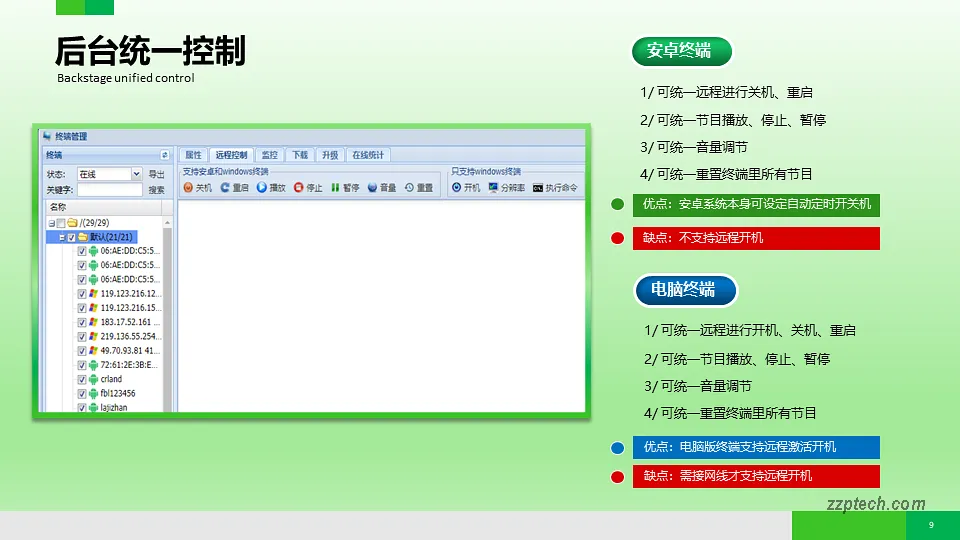
Task: Click the 电脑终端 blue badge
Action: (x=685, y=290)
